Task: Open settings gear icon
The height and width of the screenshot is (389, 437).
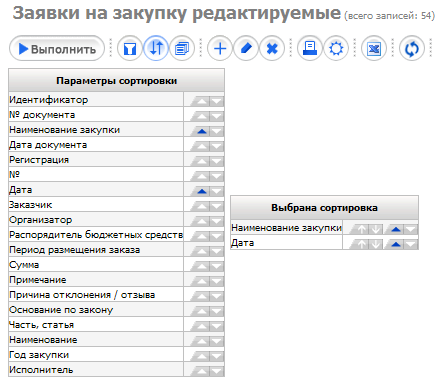Action: [336, 49]
